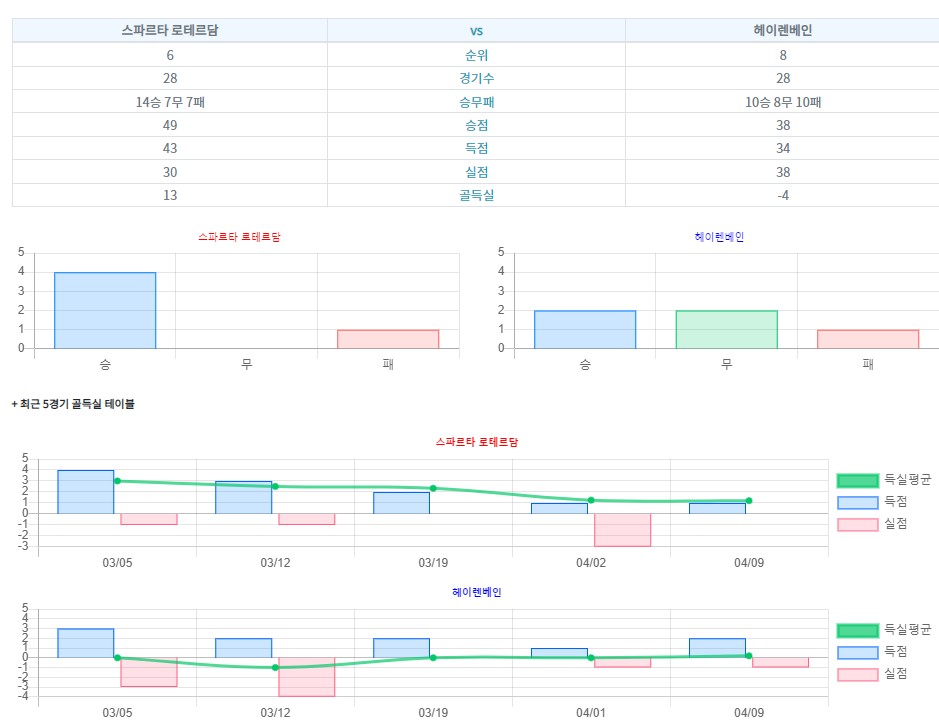Click Heerenveen's rank value 8
939x728 pixels.
tap(782, 55)
